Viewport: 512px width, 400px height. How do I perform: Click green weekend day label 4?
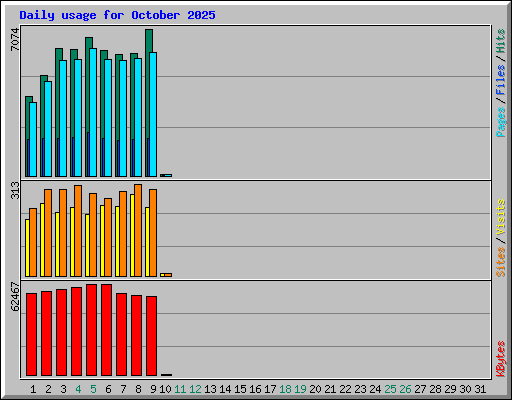point(78,389)
